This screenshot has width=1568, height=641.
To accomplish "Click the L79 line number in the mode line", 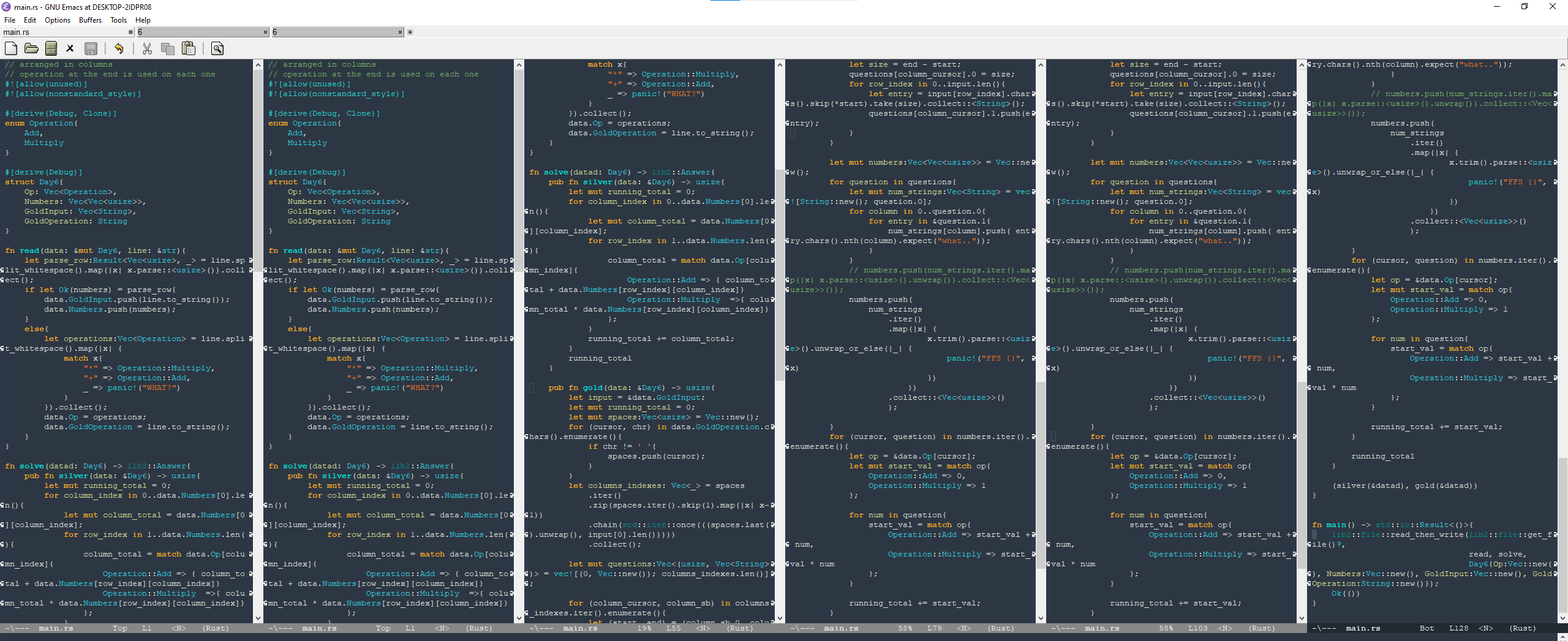I will (935, 628).
